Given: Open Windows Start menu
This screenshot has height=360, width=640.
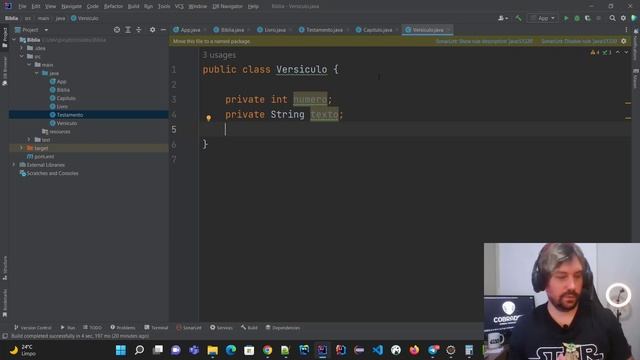Looking at the screenshot, I should click(121, 350).
